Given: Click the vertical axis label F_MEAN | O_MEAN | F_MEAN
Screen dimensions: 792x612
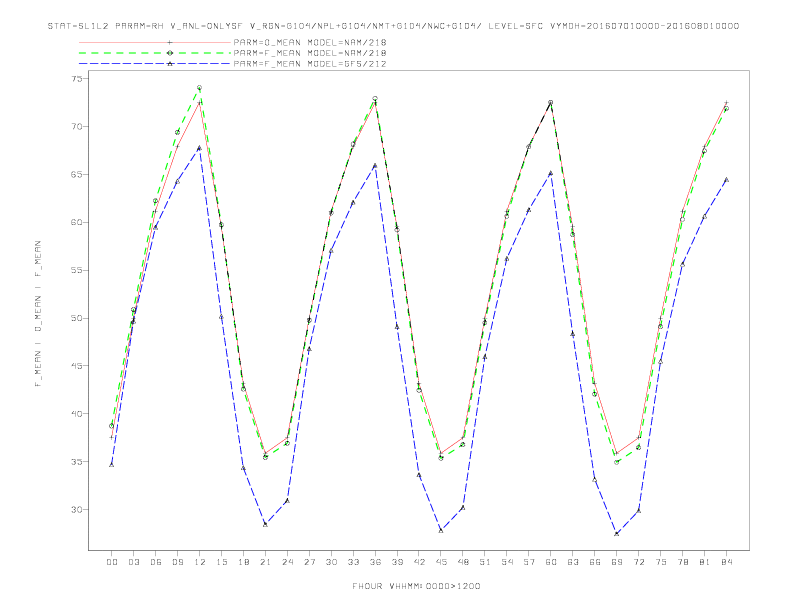Looking at the screenshot, I should (x=38, y=314).
